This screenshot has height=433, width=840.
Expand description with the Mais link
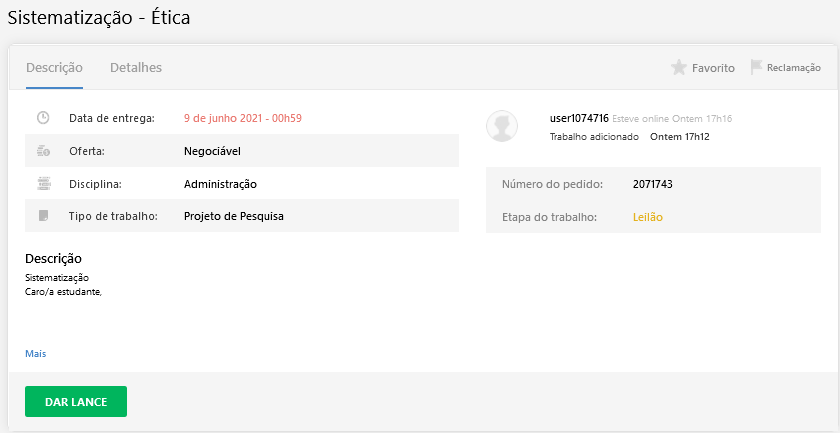coord(35,354)
